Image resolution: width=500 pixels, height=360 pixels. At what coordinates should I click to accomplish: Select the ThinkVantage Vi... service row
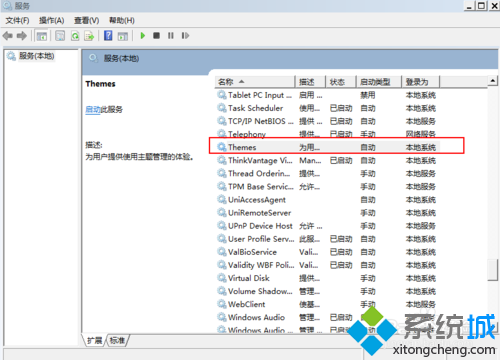328,160
